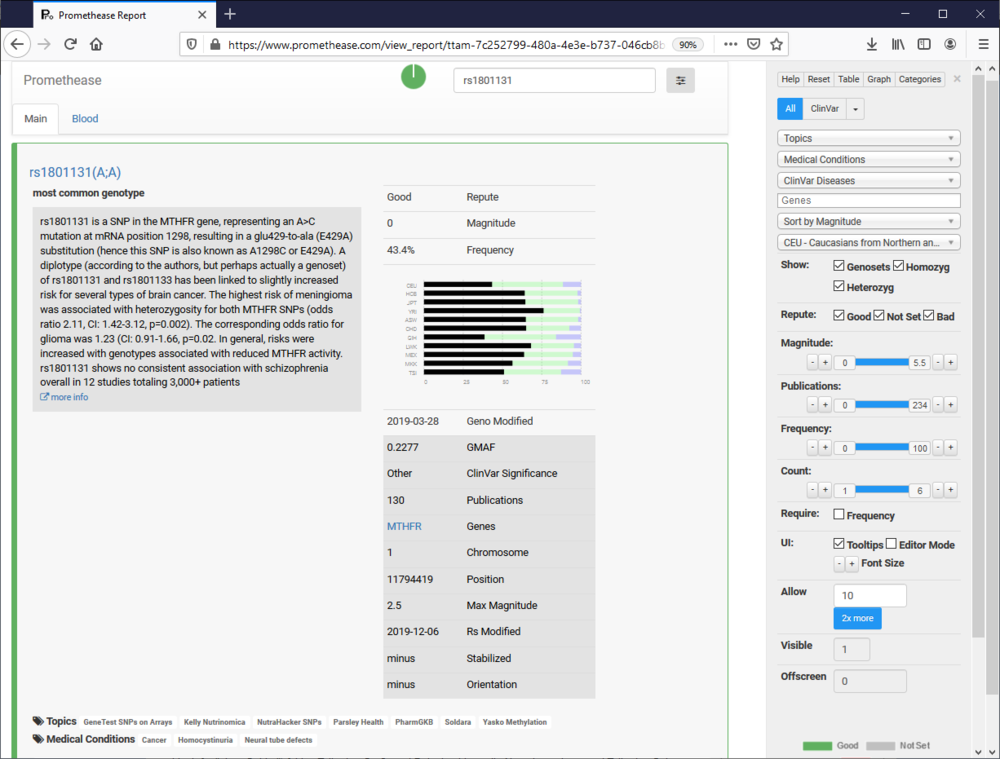
Task: Expand the Topics dropdown
Action: tap(868, 139)
